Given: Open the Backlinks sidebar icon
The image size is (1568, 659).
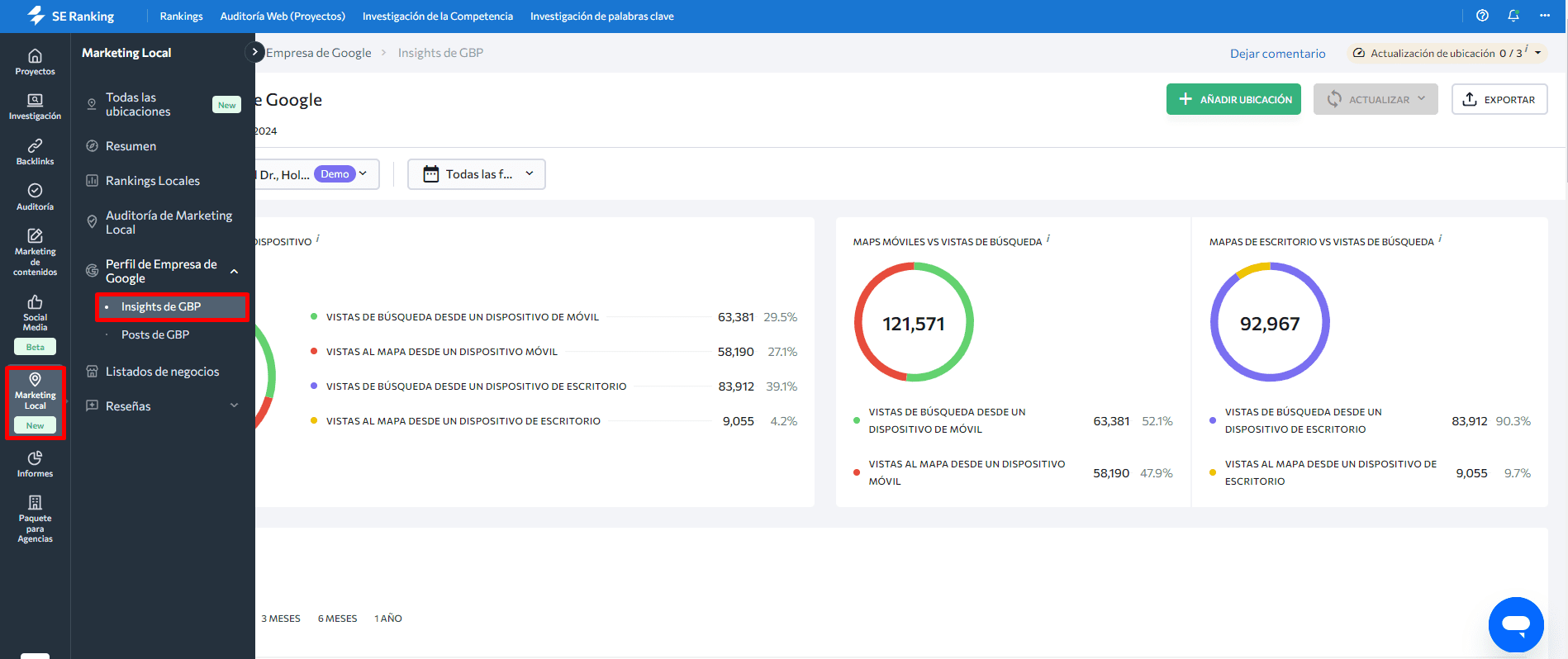Looking at the screenshot, I should [x=35, y=152].
